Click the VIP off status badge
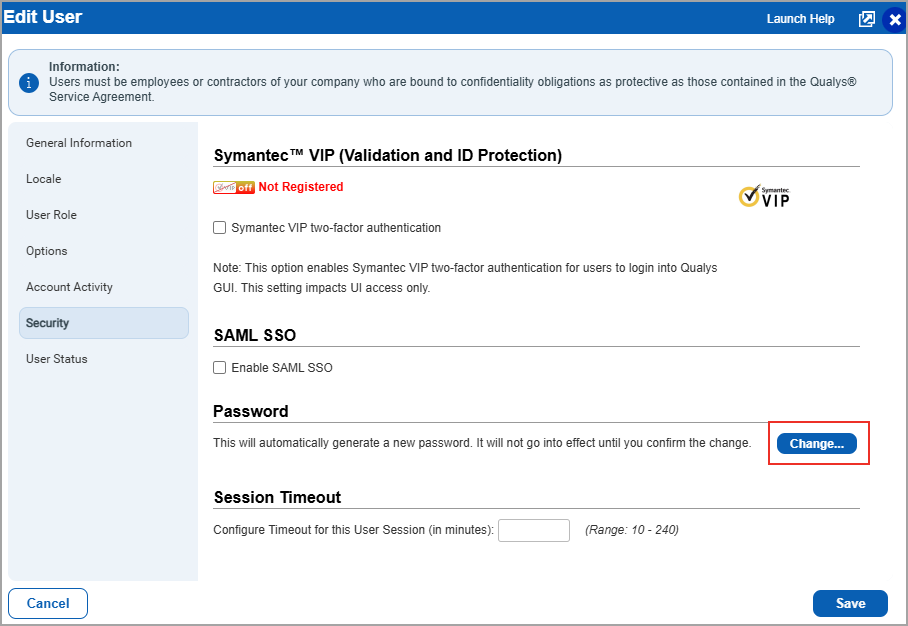 coord(234,187)
